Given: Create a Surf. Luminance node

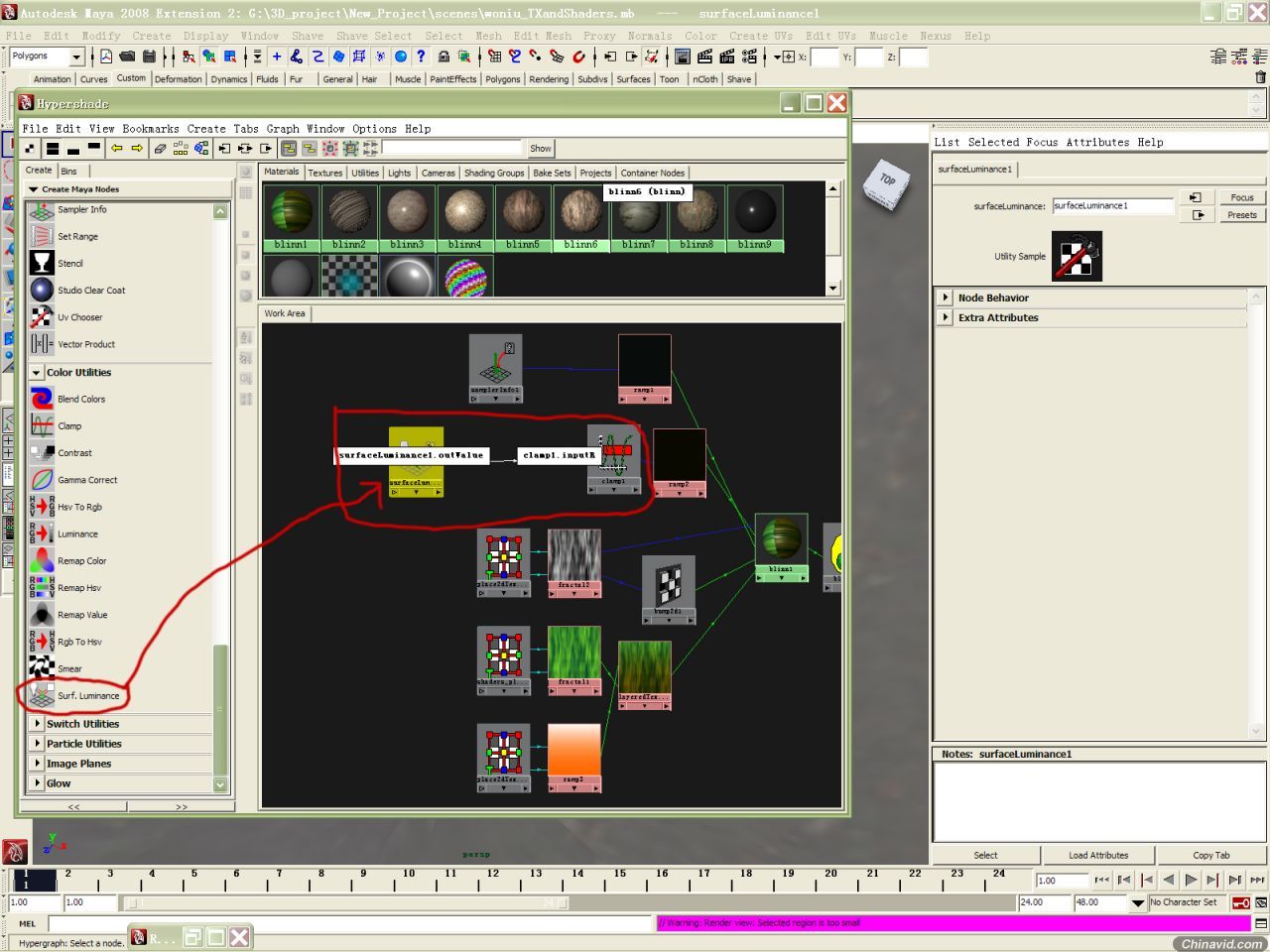Looking at the screenshot, I should click(x=75, y=696).
